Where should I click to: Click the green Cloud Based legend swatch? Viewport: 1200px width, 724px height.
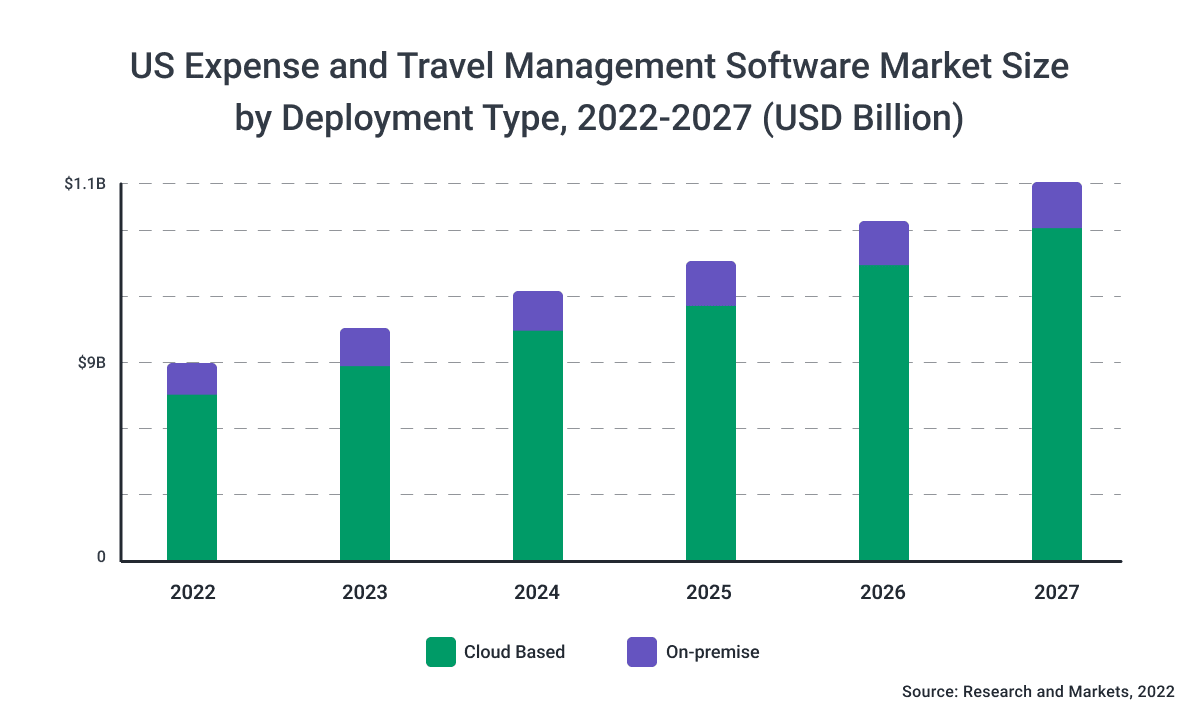click(x=439, y=652)
